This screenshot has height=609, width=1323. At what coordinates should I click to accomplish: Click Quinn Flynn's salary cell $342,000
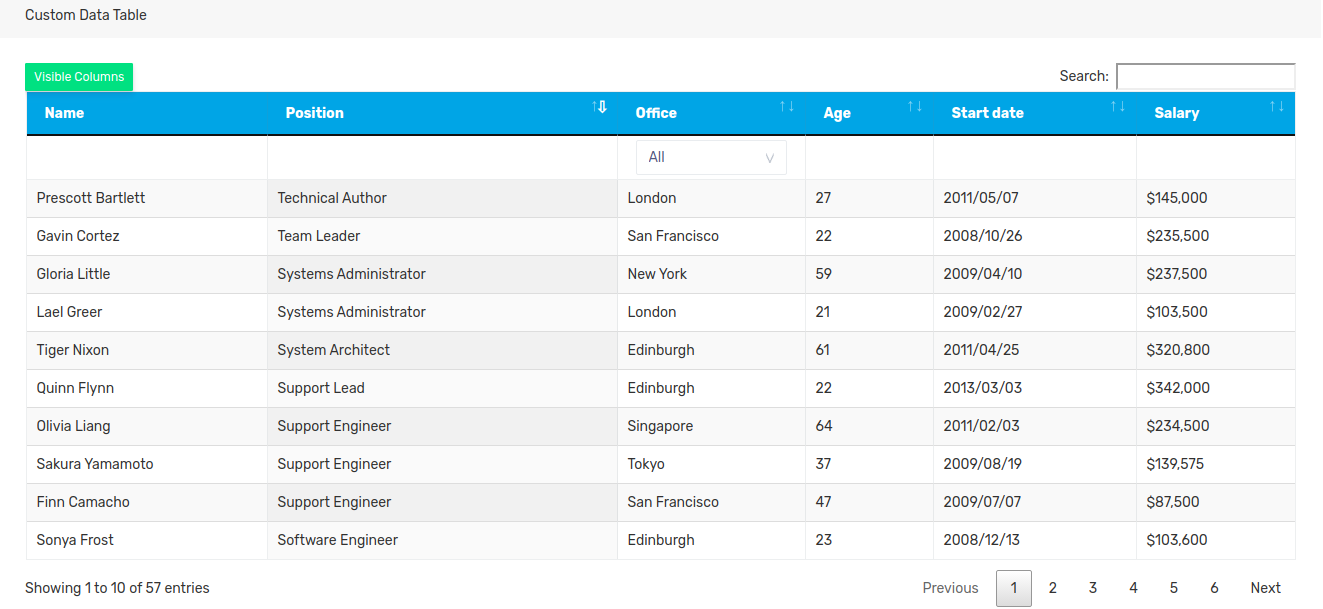(1178, 388)
